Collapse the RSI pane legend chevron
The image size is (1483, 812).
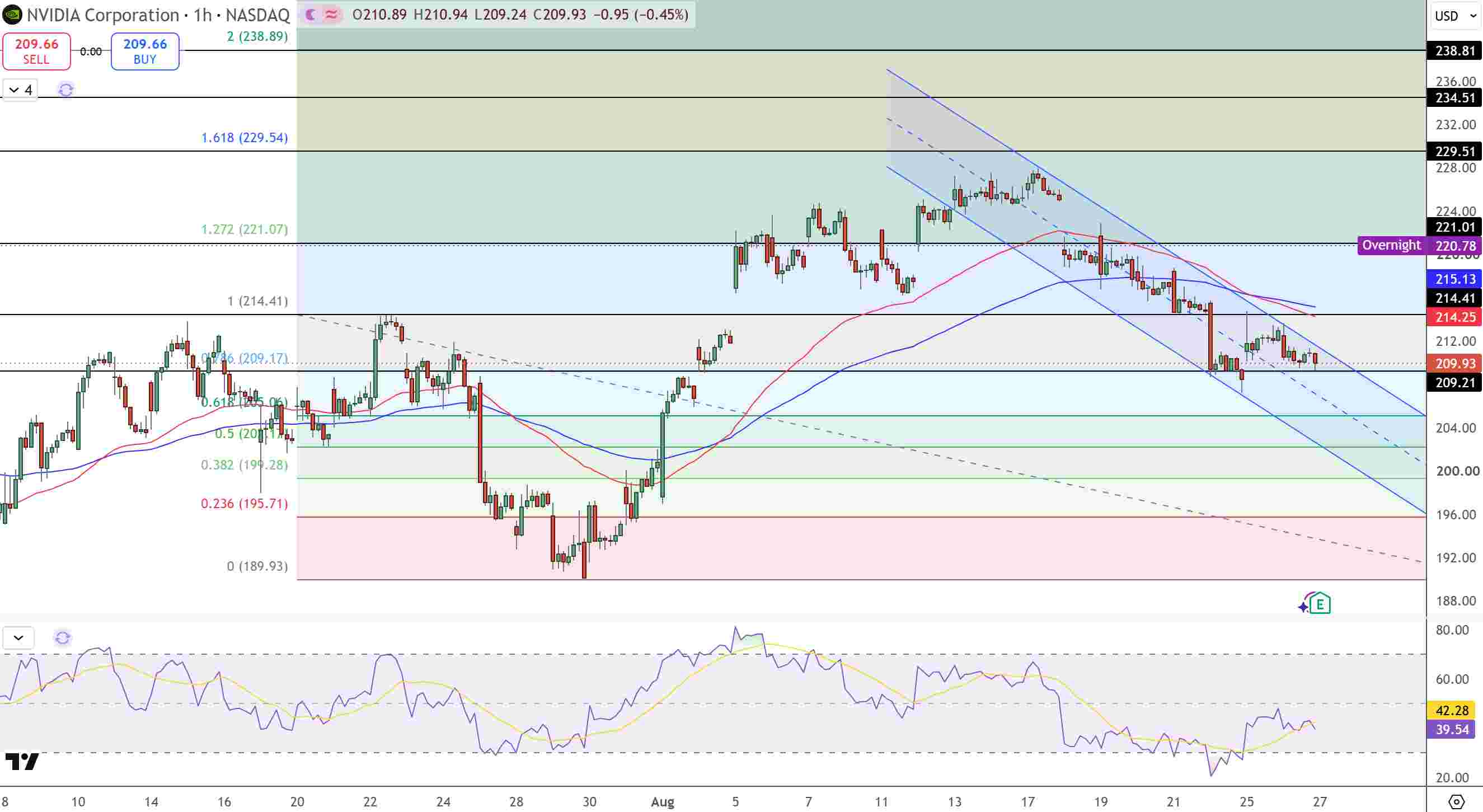coord(18,638)
